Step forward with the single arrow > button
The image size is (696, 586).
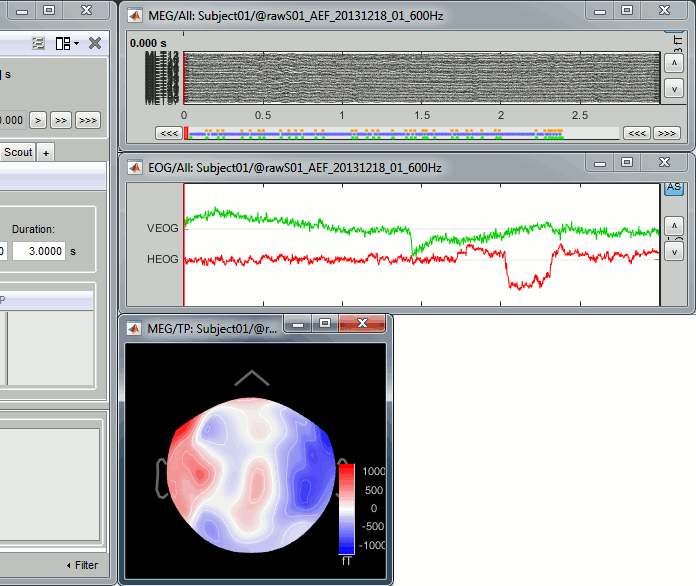tap(37, 119)
